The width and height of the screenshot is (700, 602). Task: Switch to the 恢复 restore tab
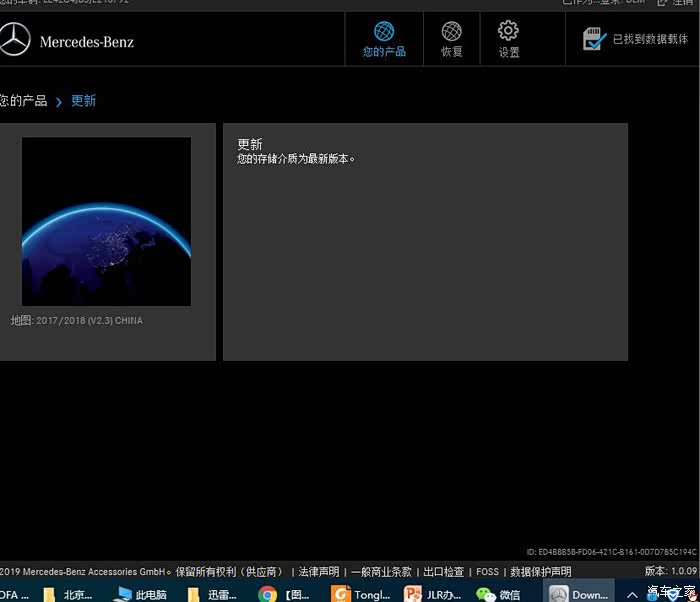451,39
